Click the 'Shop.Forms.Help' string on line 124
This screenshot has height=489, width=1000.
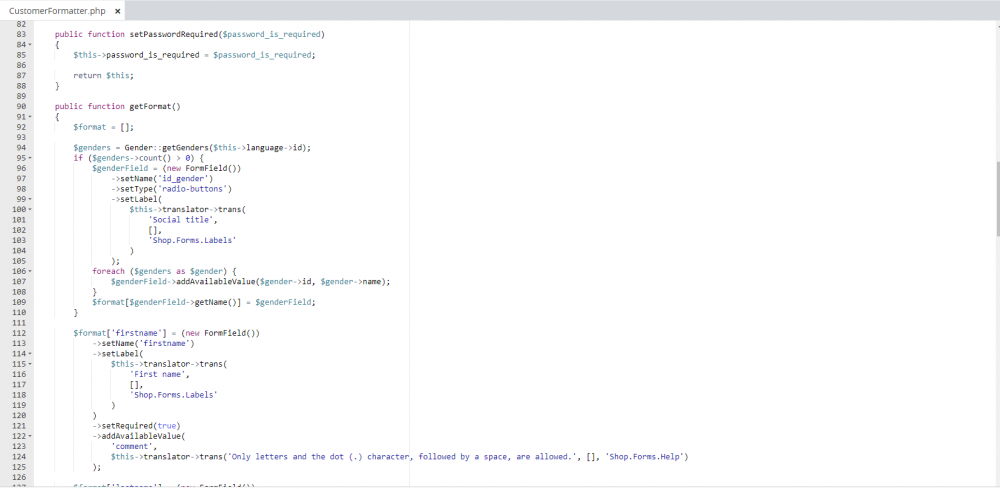tap(645, 457)
